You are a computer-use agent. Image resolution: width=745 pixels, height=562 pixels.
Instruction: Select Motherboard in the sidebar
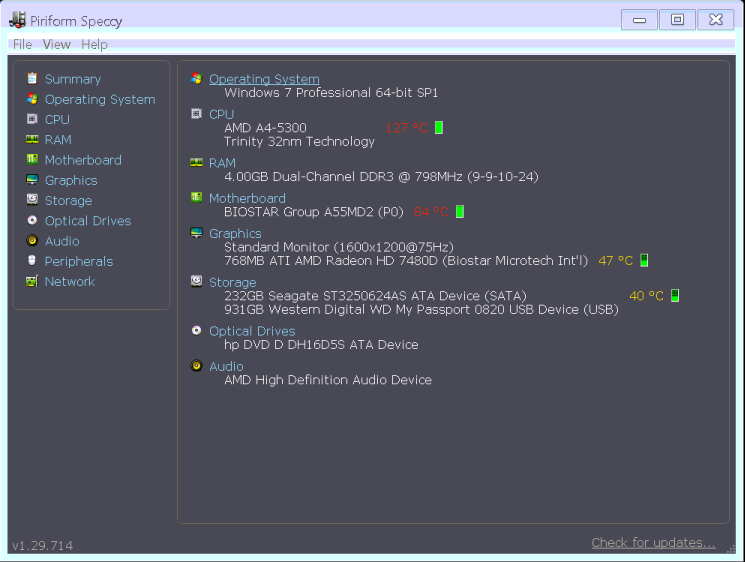pyautogui.click(x=83, y=160)
